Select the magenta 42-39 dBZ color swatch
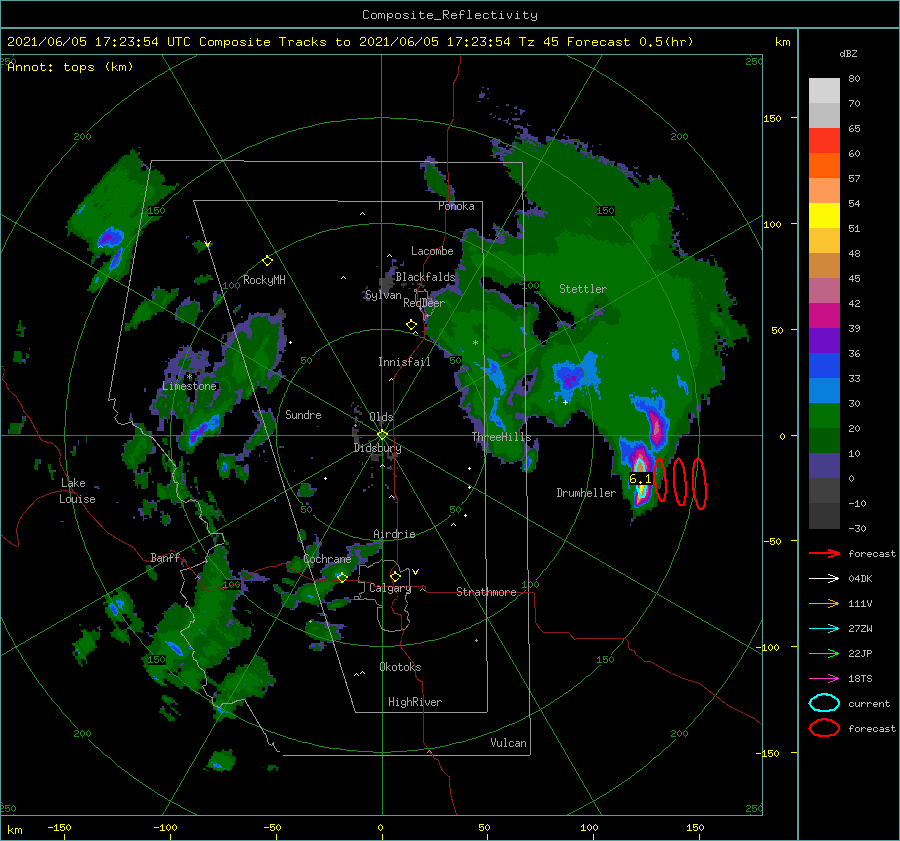The width and height of the screenshot is (900, 841). 824,316
